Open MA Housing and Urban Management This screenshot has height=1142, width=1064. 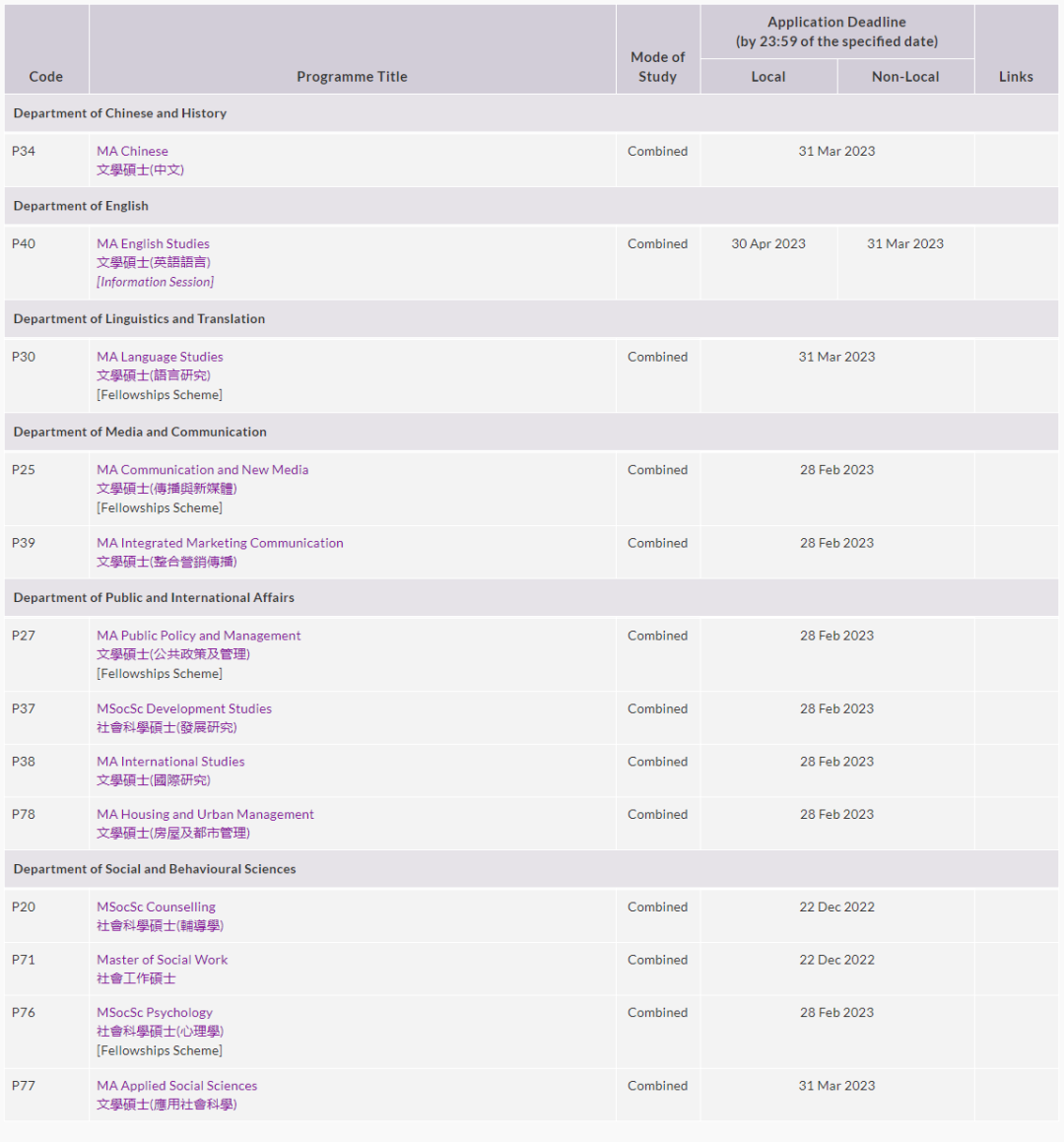point(205,815)
